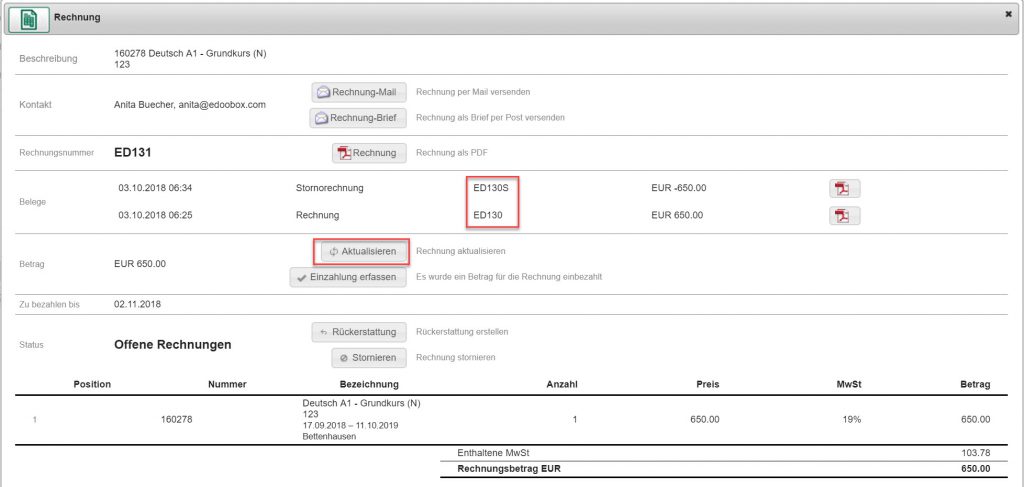This screenshot has width=1024, height=487.
Task: Create a refund with Rückerstattung
Action: [x=358, y=331]
